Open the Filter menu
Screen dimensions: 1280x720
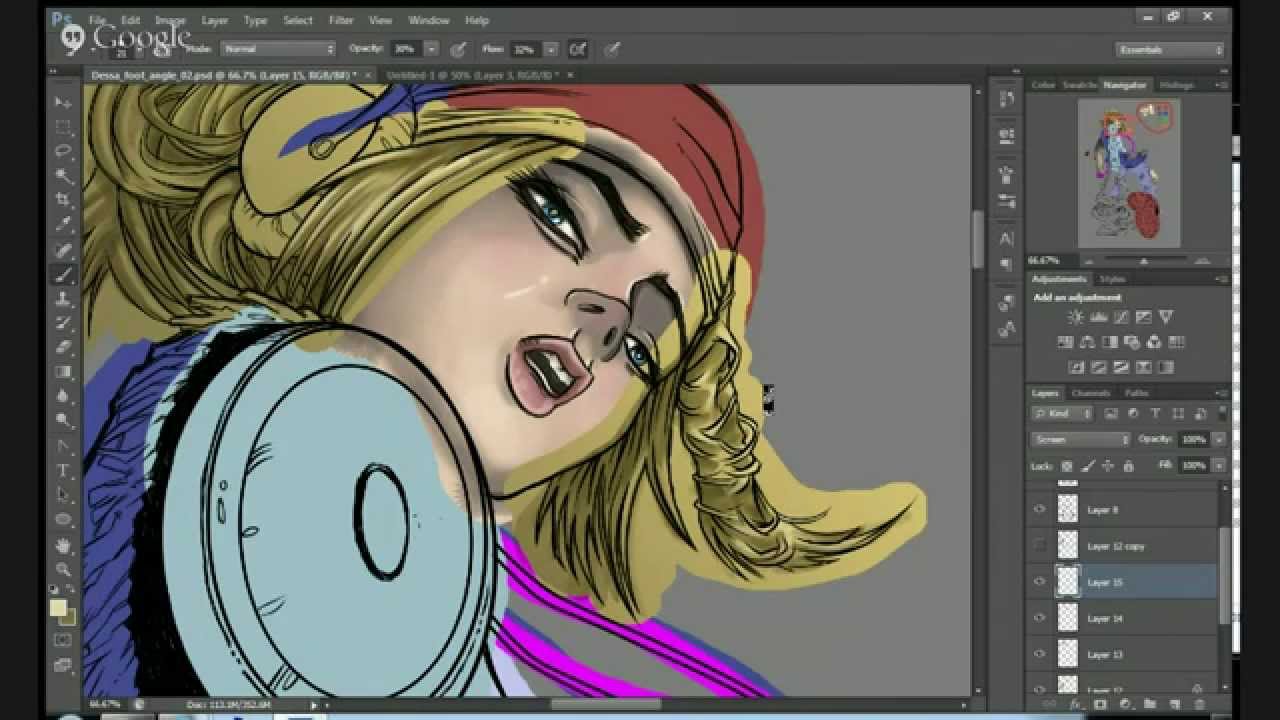[x=341, y=20]
